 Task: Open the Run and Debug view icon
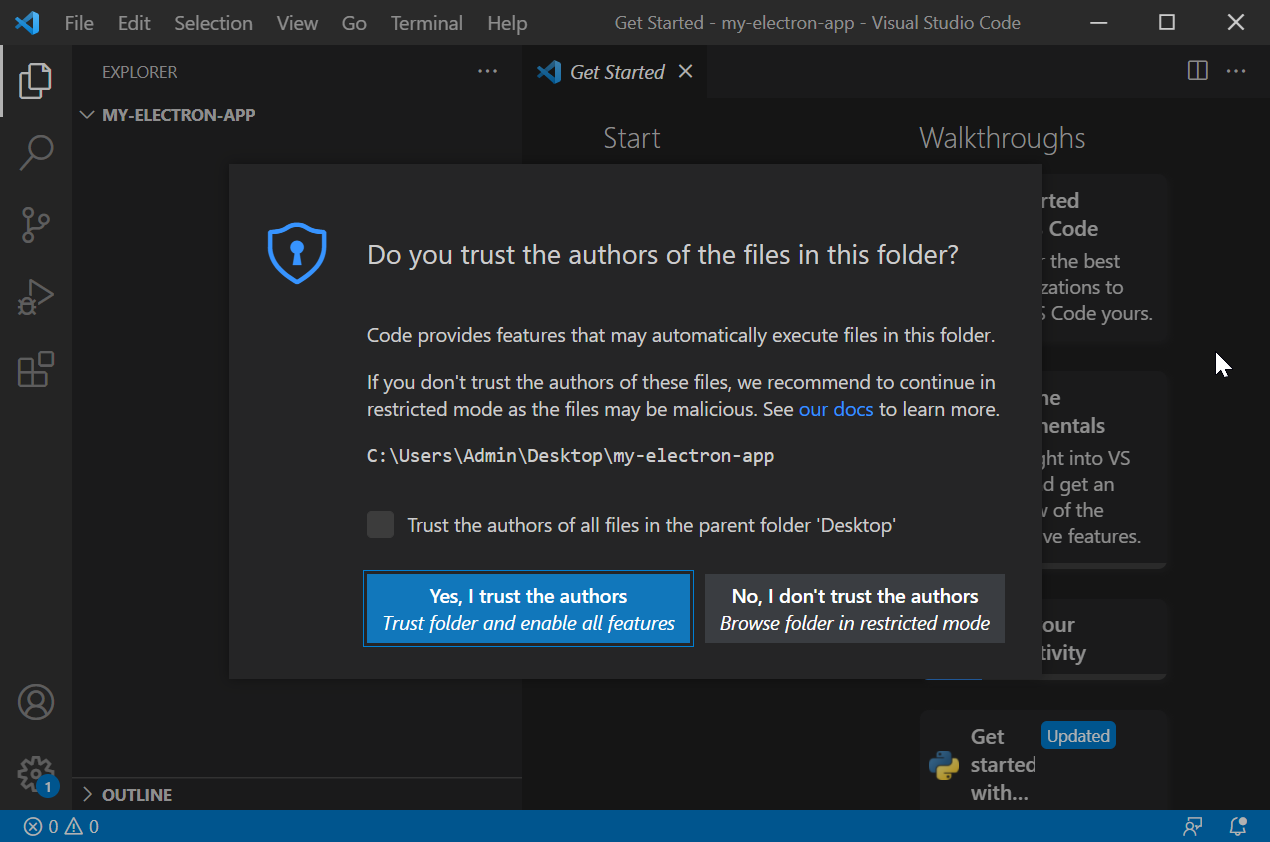pyautogui.click(x=35, y=298)
